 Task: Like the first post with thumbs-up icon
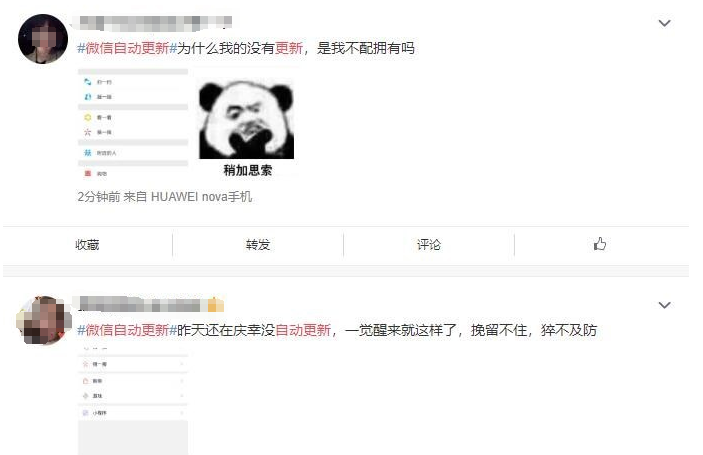coord(599,244)
